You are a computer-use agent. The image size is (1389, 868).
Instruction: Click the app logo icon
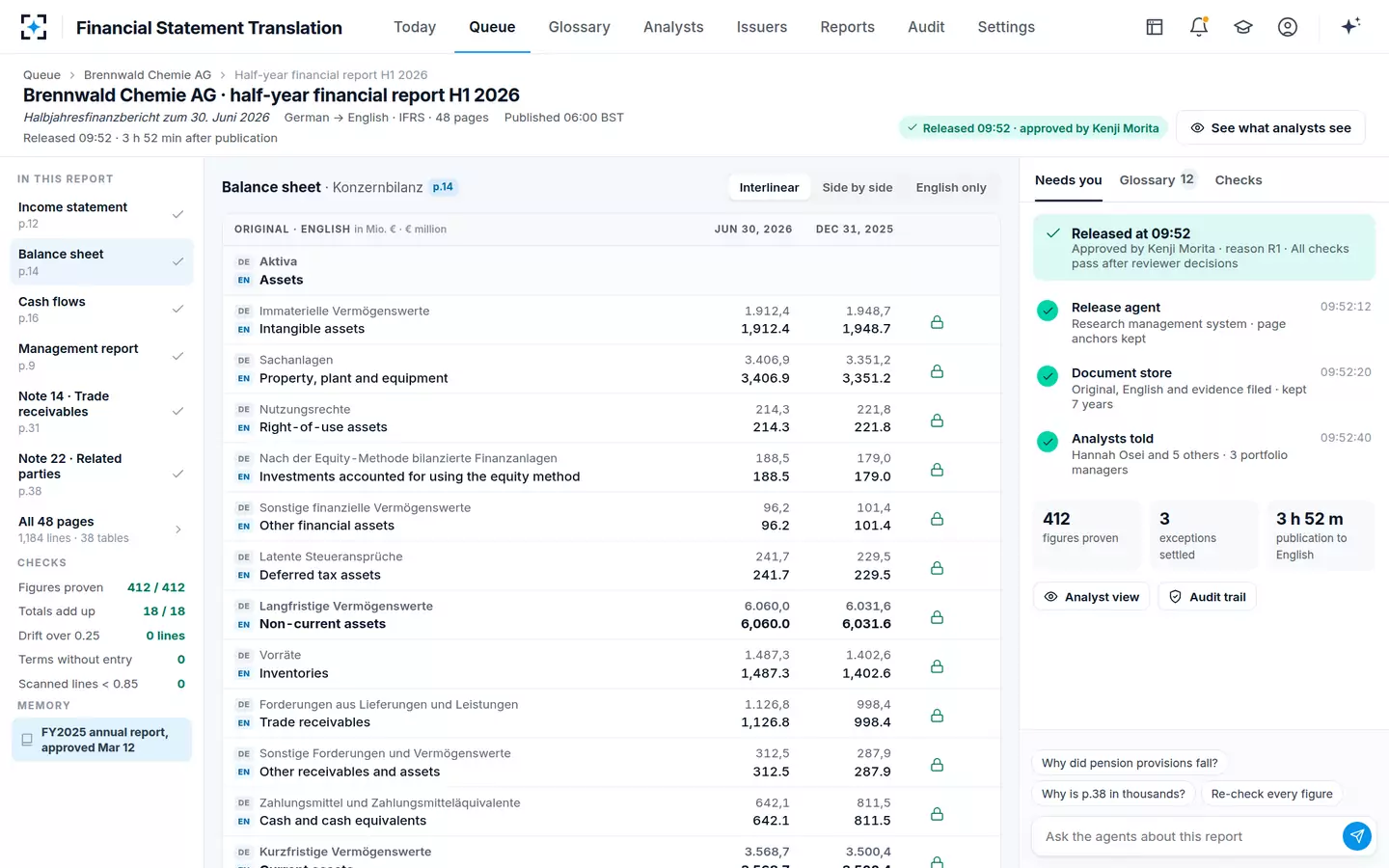(x=34, y=27)
